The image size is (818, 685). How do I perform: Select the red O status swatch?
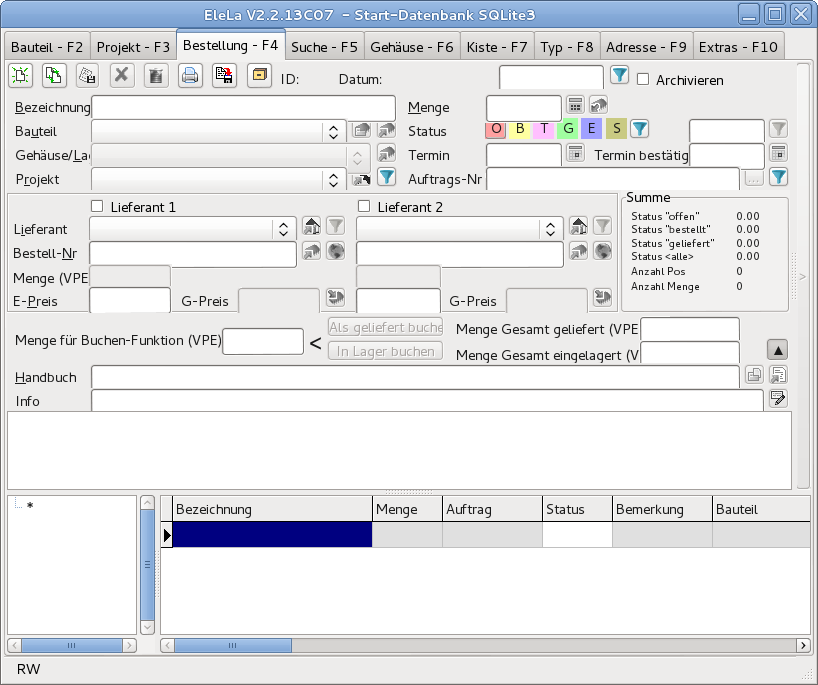click(x=496, y=128)
